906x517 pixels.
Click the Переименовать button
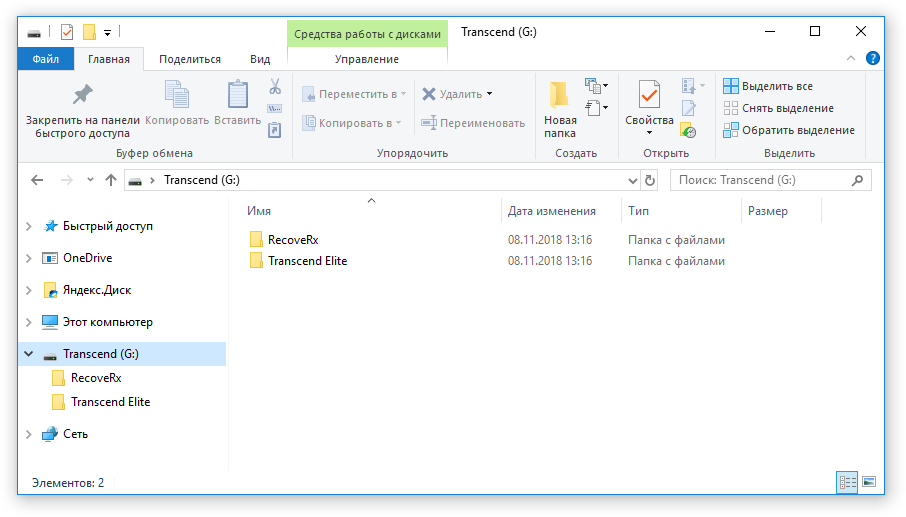(473, 123)
